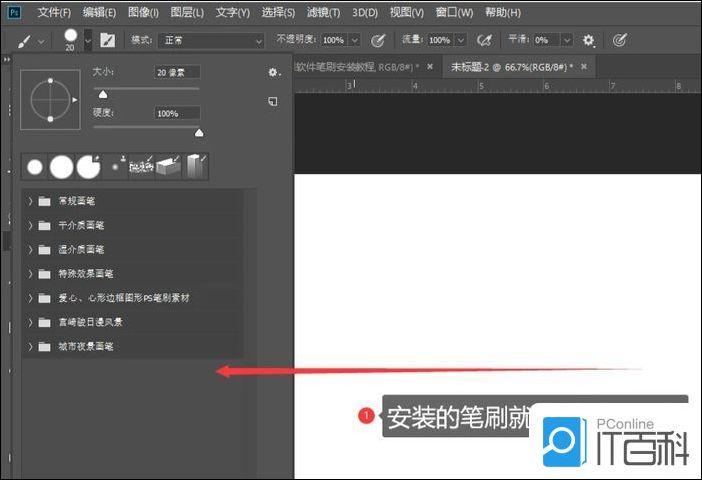The height and width of the screenshot is (480, 702).
Task: Click the 平滑 0% smoothing value field
Action: [x=546, y=40]
